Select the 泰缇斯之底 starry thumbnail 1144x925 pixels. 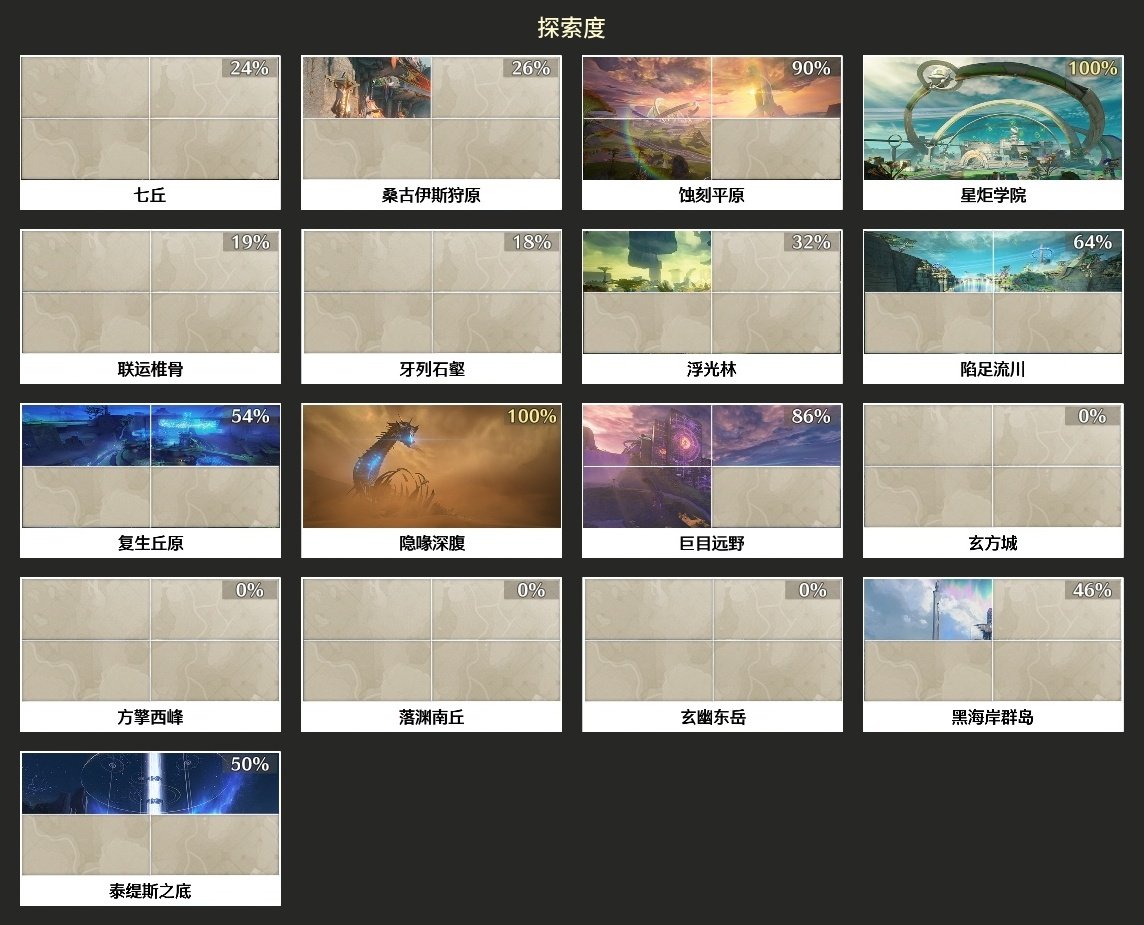150,814
